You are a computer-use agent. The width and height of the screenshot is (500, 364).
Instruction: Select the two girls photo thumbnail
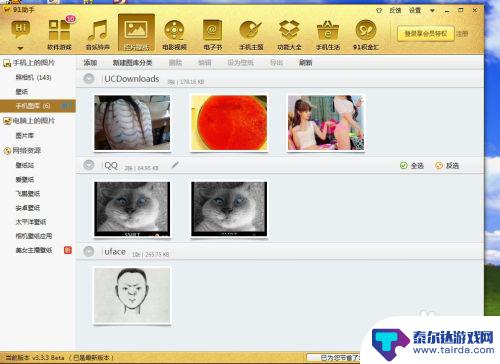[326, 123]
